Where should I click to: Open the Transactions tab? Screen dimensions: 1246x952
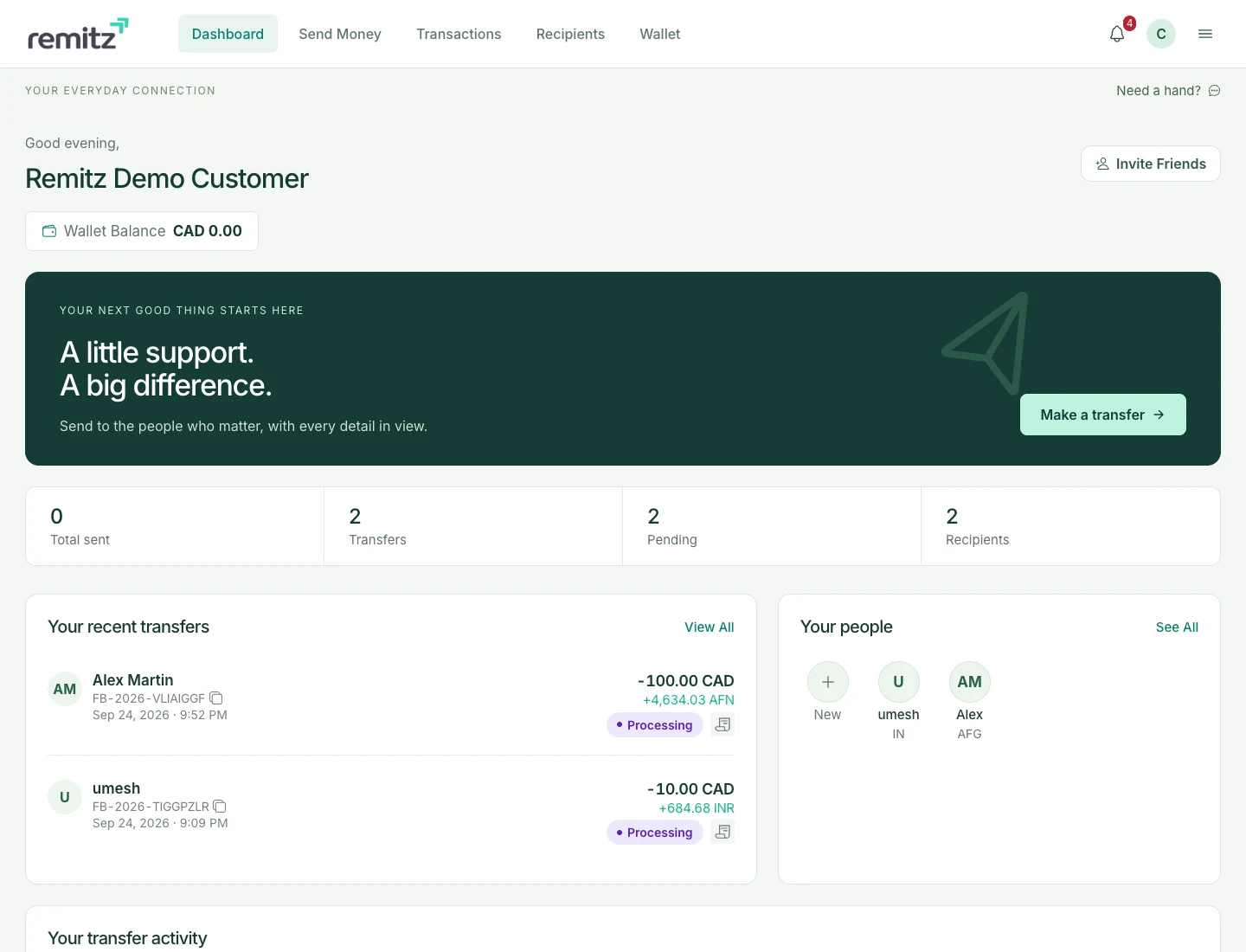pos(459,34)
